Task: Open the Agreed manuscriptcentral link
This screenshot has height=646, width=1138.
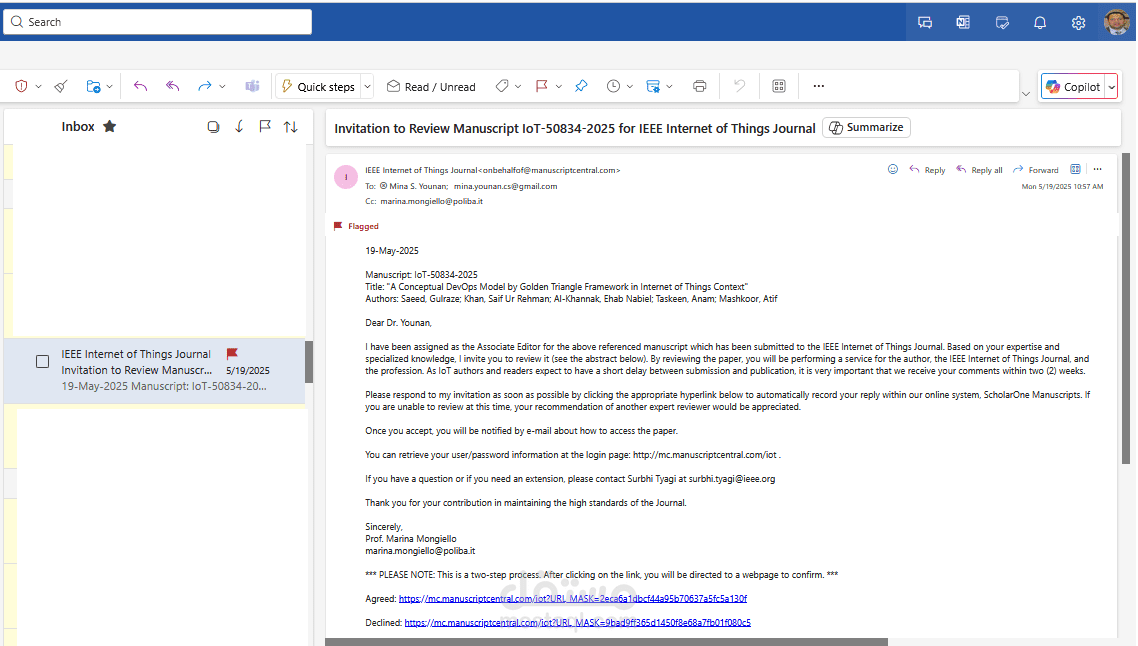Action: [x=573, y=599]
